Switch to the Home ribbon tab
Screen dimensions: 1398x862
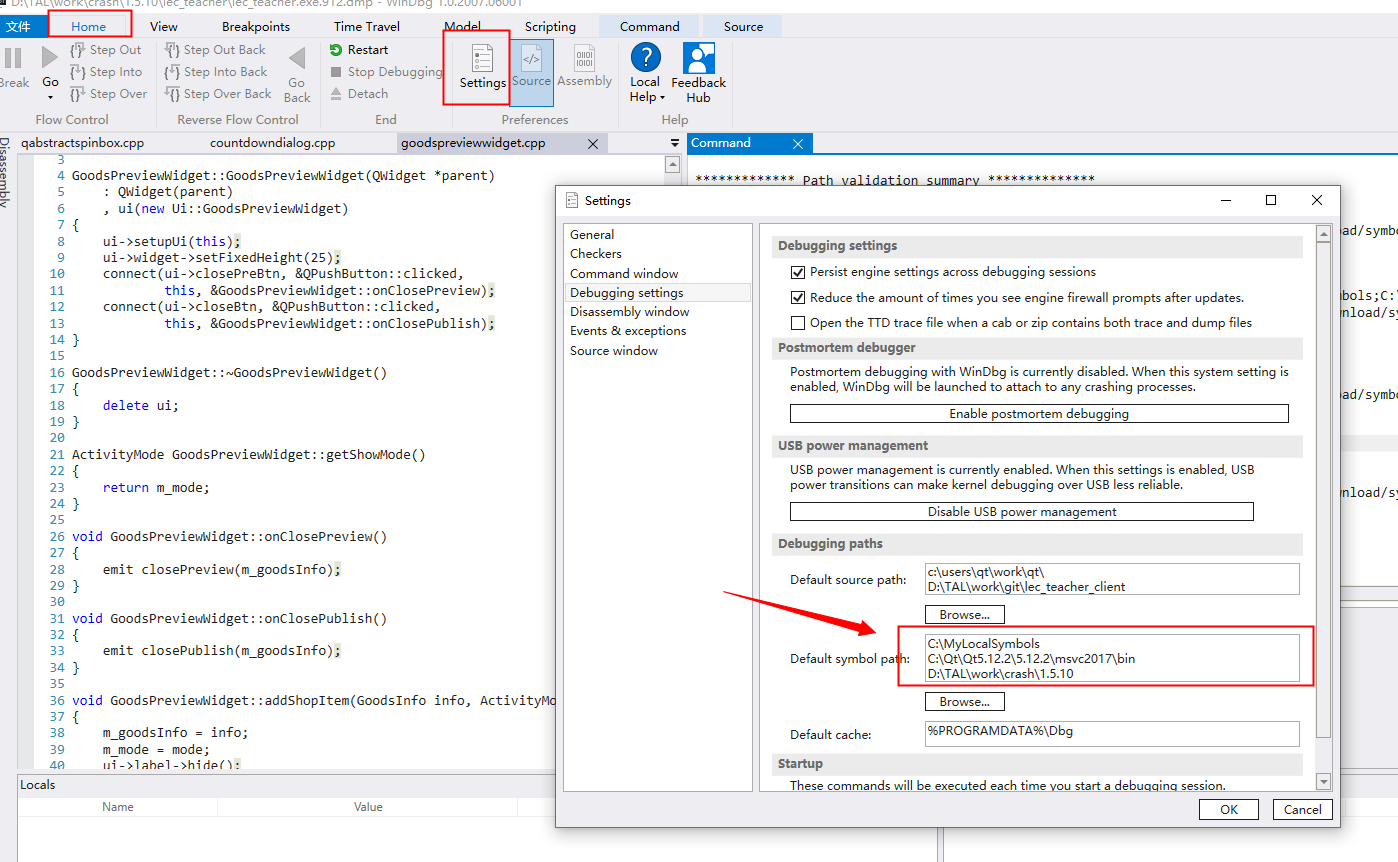[89, 26]
